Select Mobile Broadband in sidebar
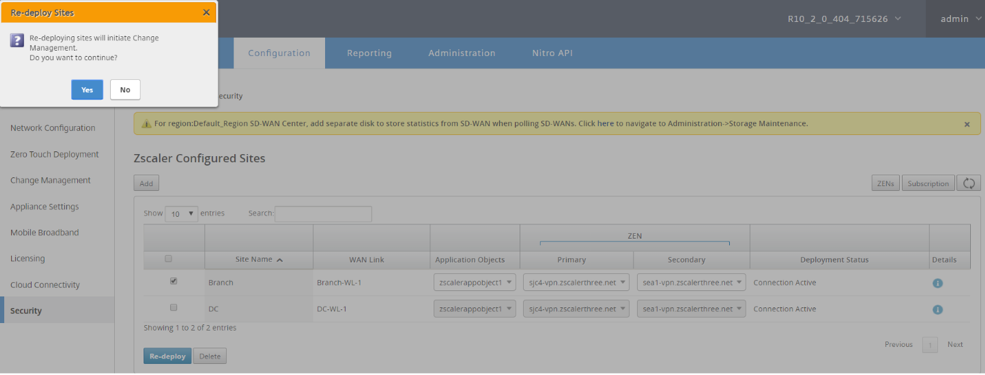985x375 pixels. 45,232
